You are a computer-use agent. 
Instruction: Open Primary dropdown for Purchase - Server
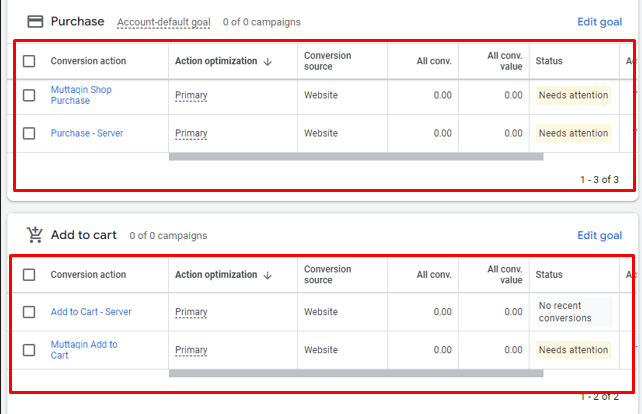[191, 133]
